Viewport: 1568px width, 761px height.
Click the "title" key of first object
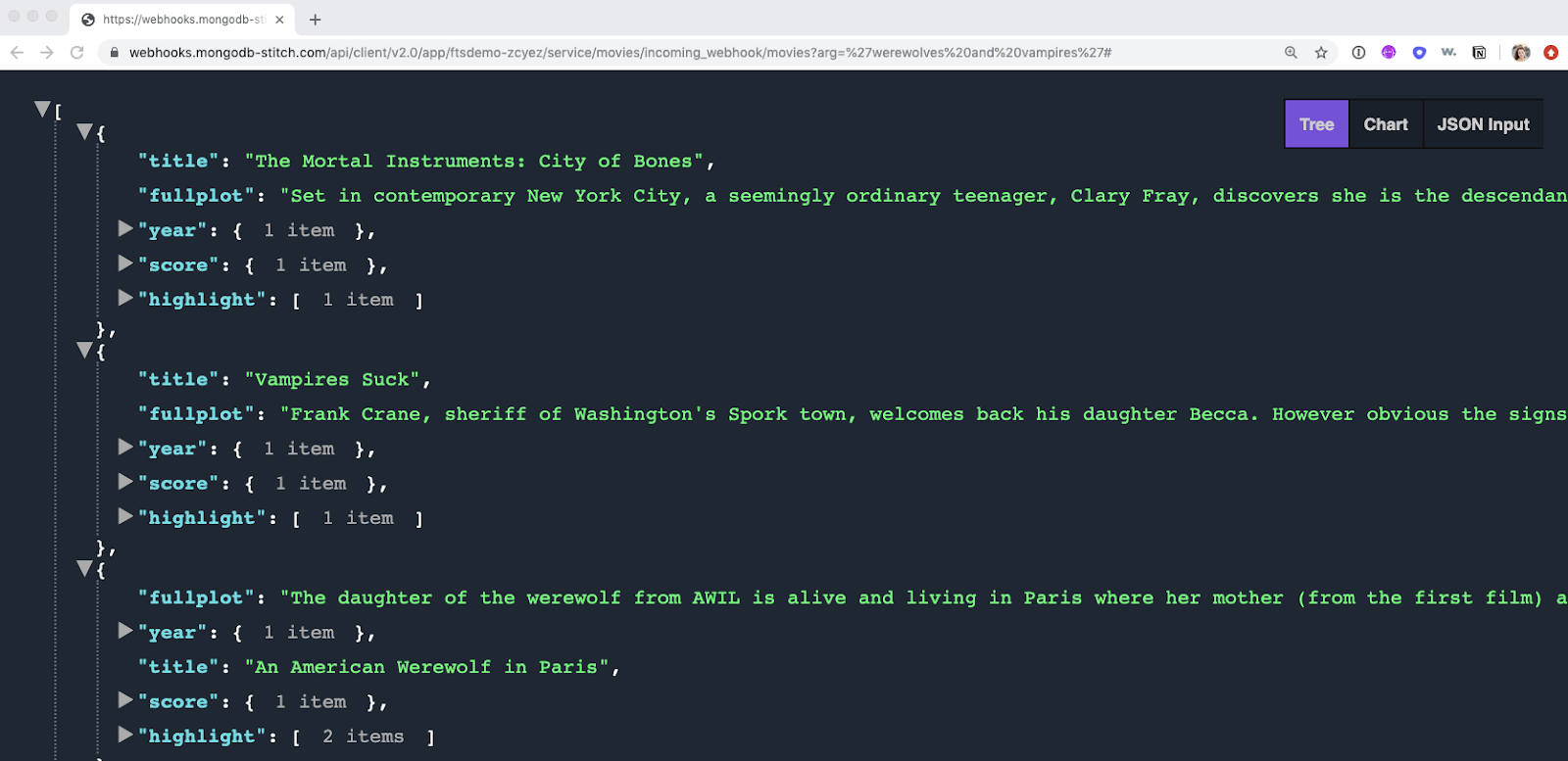coord(178,162)
